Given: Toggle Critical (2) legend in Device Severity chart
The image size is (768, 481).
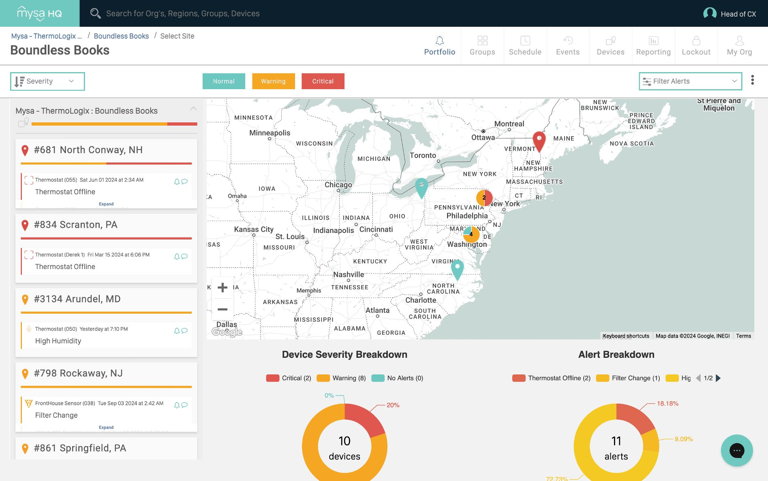Looking at the screenshot, I should pyautogui.click(x=288, y=378).
